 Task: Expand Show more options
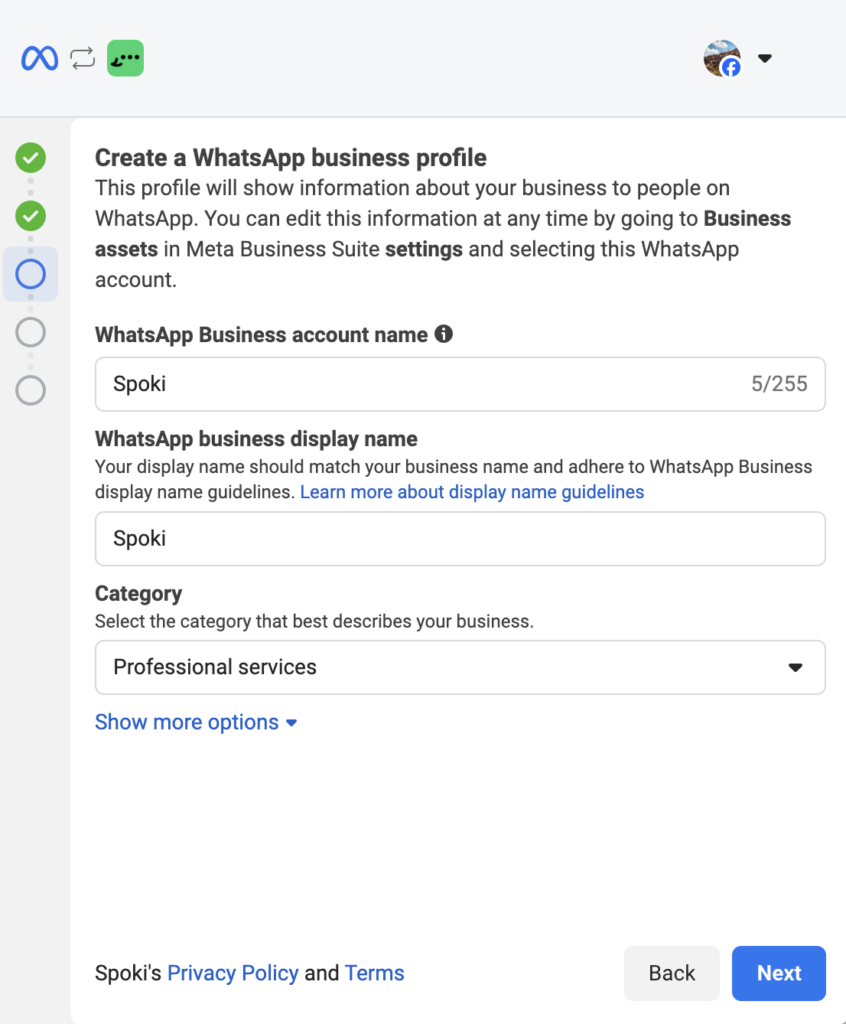pyautogui.click(x=196, y=722)
